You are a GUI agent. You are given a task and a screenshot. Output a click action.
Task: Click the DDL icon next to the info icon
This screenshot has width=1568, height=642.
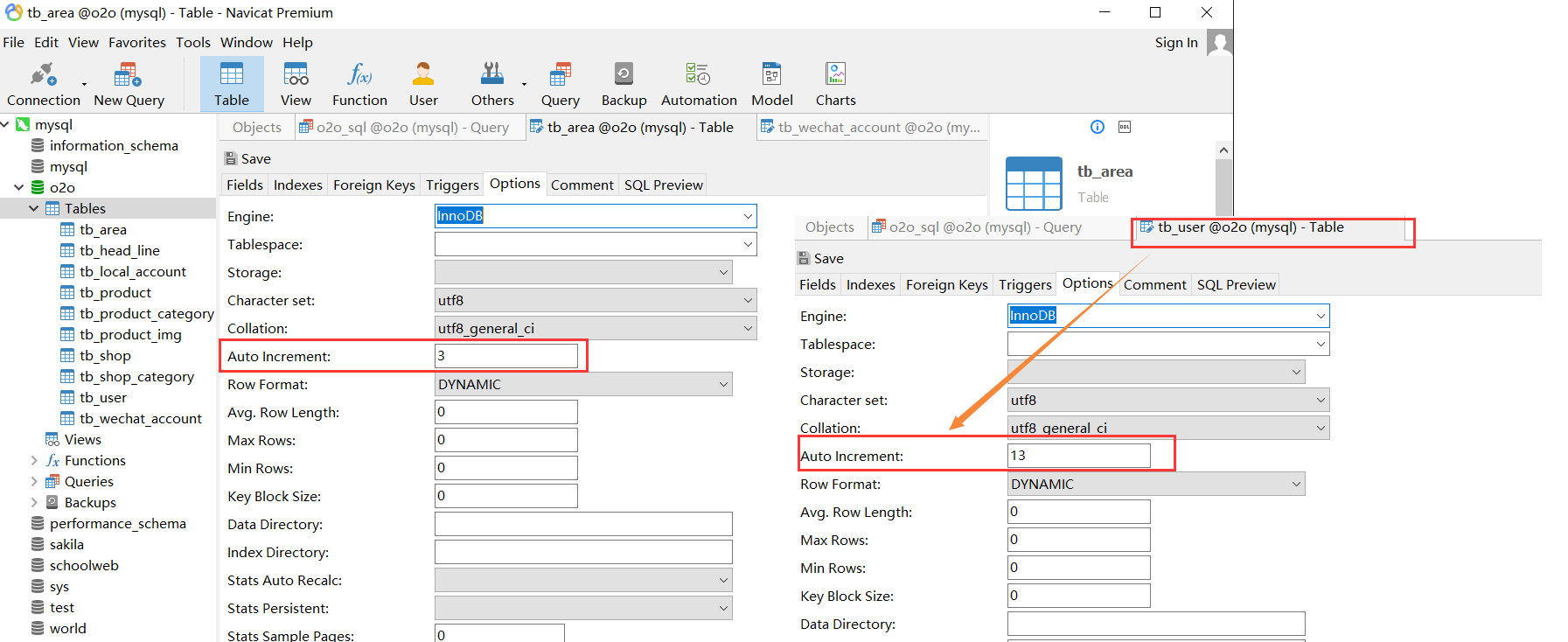pyautogui.click(x=1125, y=127)
